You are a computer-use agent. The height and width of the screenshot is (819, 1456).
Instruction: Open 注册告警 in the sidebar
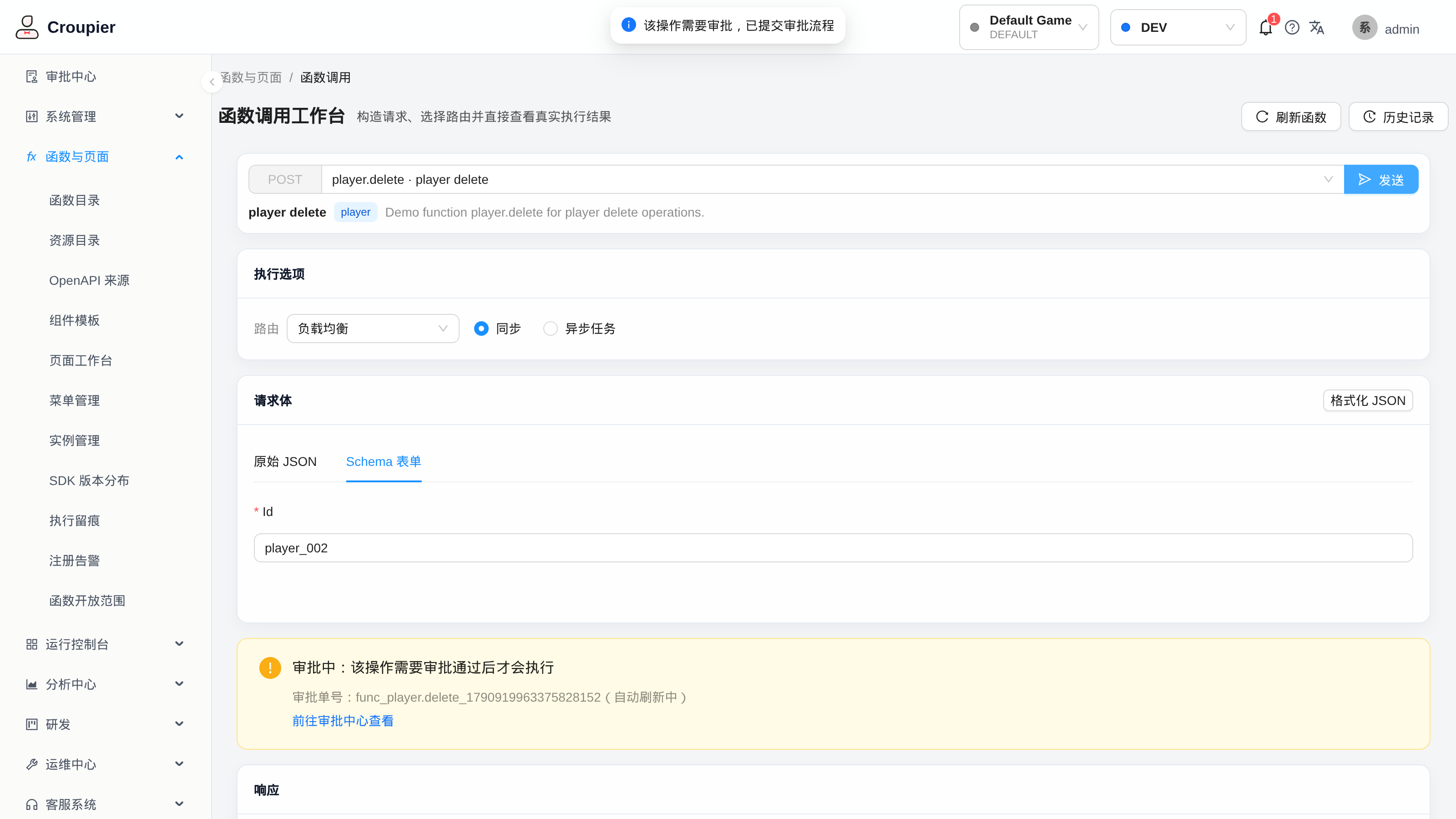click(75, 561)
